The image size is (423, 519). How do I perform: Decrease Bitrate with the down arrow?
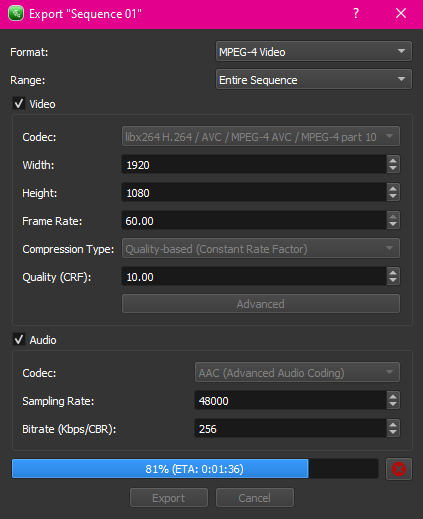point(393,433)
